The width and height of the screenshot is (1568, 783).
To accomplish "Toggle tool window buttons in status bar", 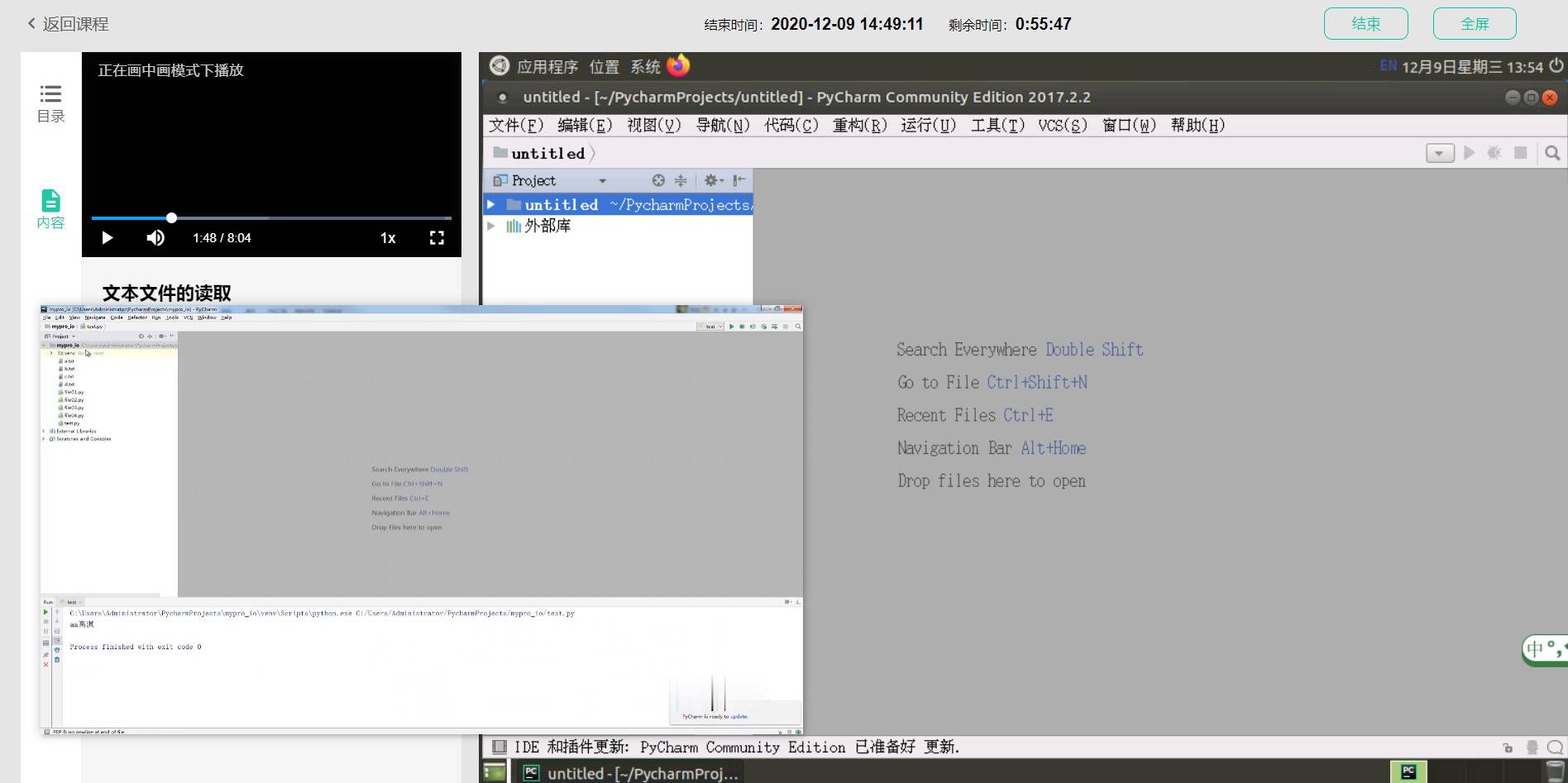I will point(499,747).
